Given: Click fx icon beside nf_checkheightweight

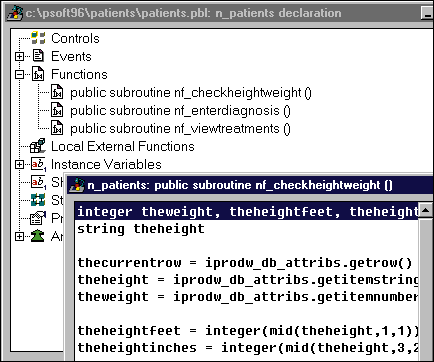Looking at the screenshot, I should tap(57, 92).
